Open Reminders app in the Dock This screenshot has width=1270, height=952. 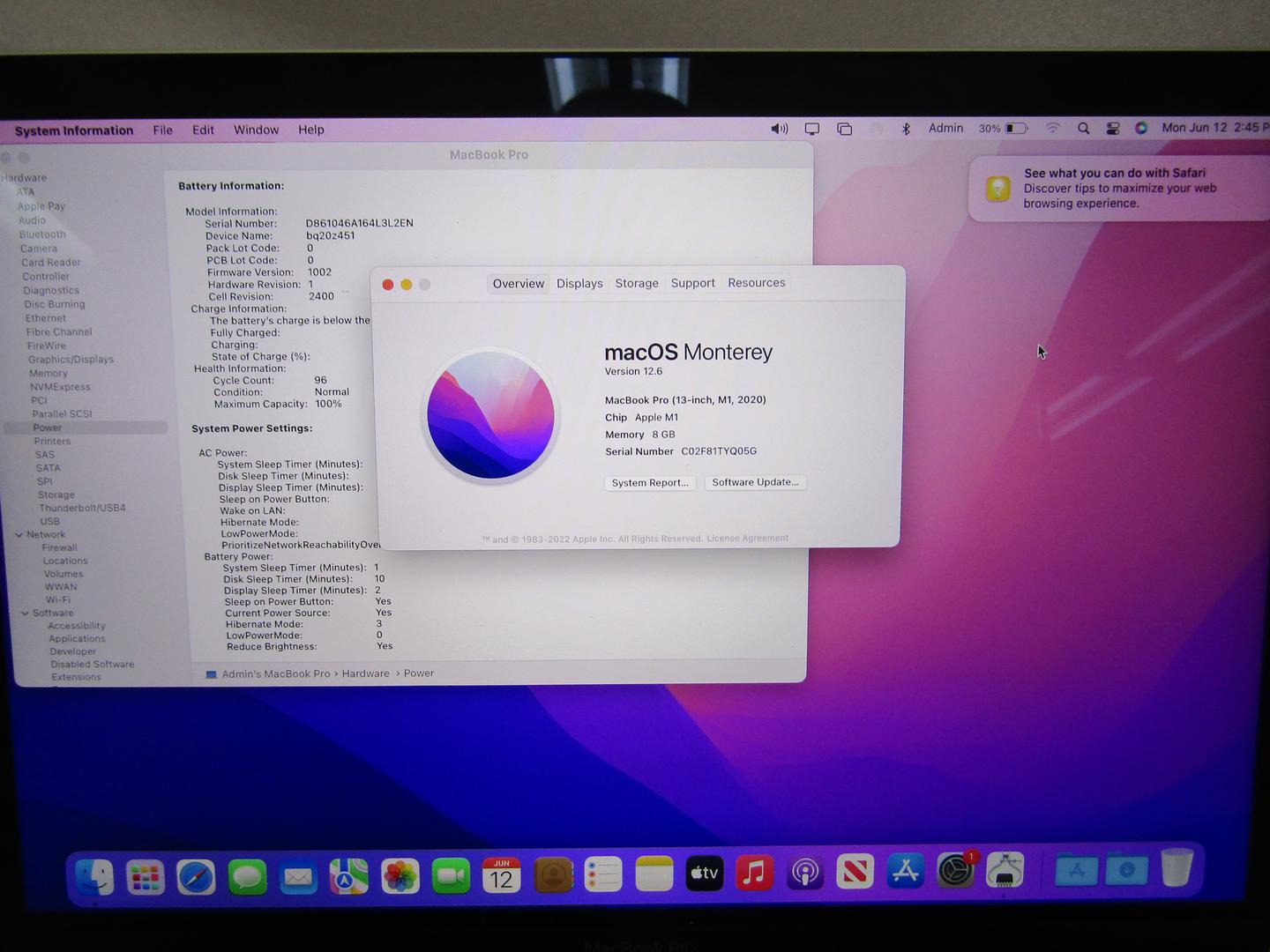[603, 875]
